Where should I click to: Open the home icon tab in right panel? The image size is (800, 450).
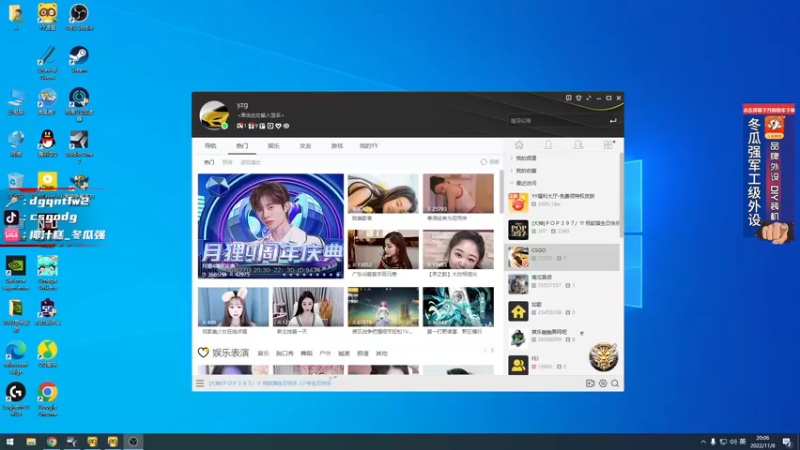click(519, 145)
